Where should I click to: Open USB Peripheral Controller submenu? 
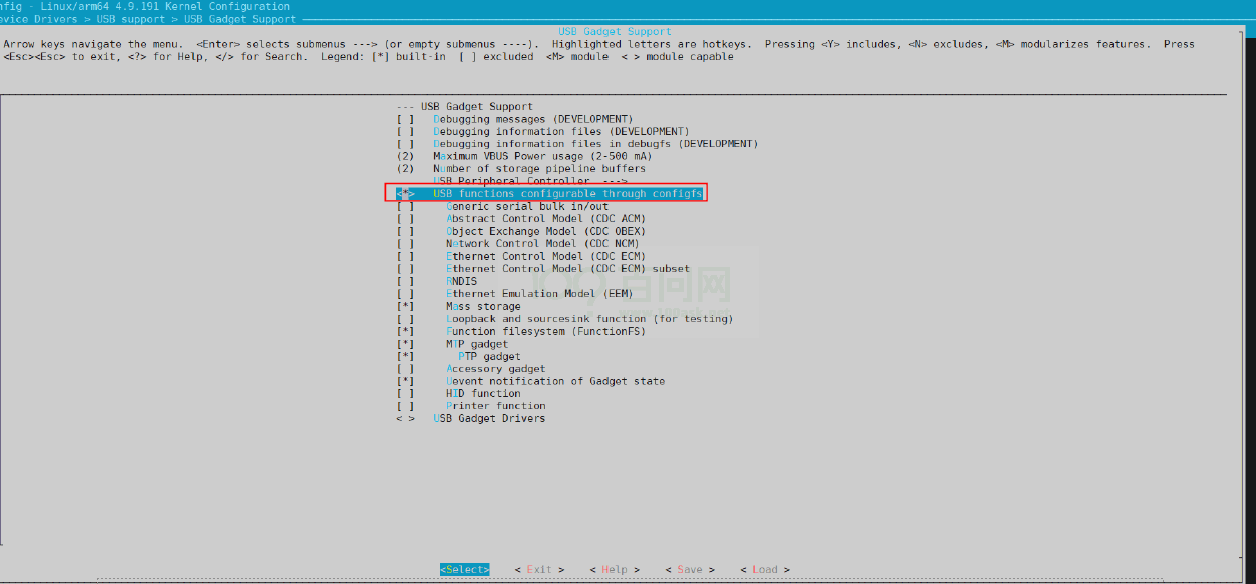[530, 181]
